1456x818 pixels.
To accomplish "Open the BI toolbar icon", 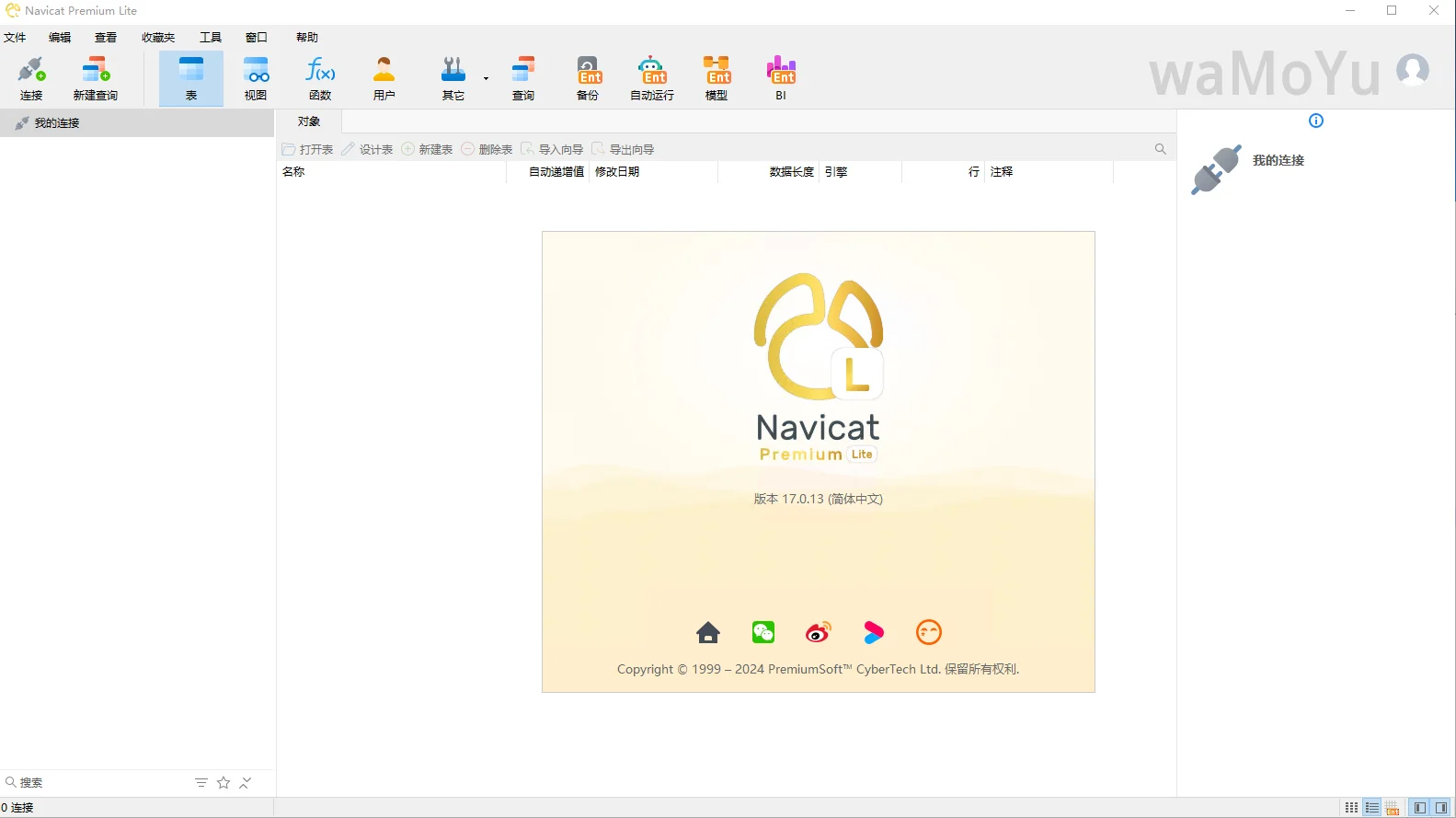I will tap(781, 78).
